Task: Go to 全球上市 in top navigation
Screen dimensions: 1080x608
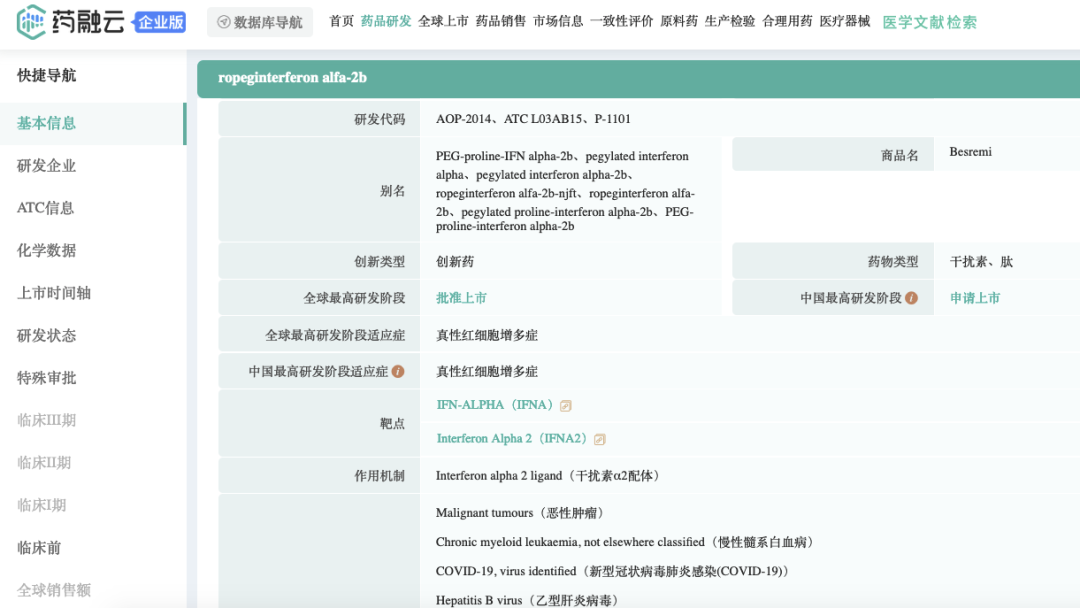Action: pos(443,21)
